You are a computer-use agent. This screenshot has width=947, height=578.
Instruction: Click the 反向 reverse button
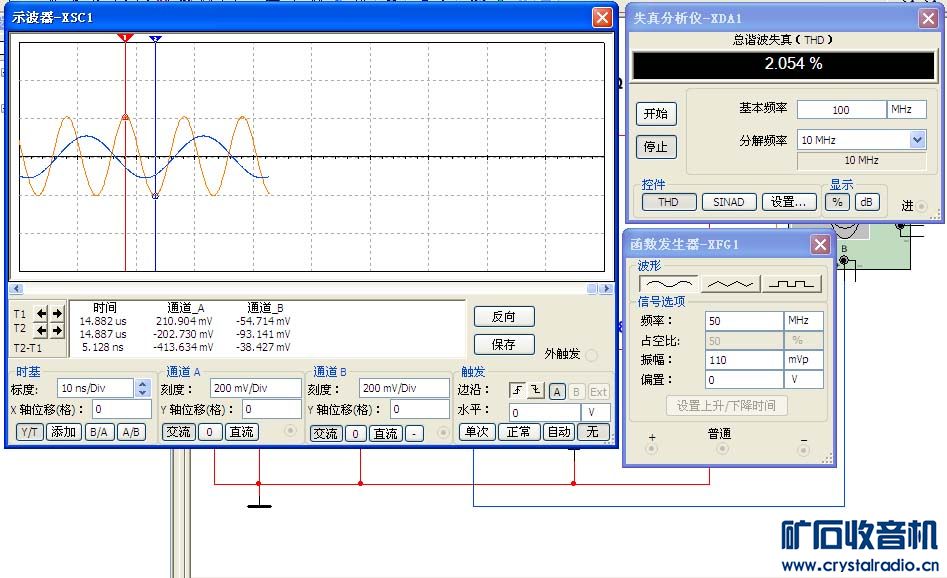point(504,316)
